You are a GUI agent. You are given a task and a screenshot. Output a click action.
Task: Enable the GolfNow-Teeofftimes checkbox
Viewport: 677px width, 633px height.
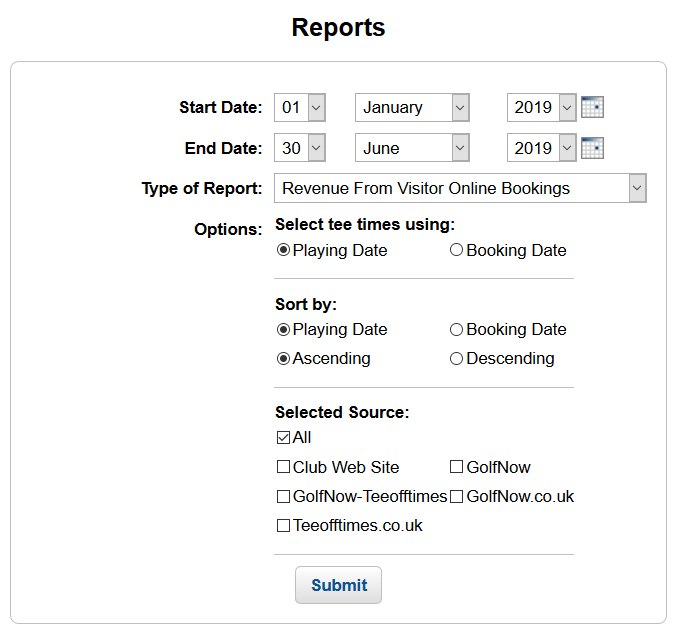(x=283, y=497)
